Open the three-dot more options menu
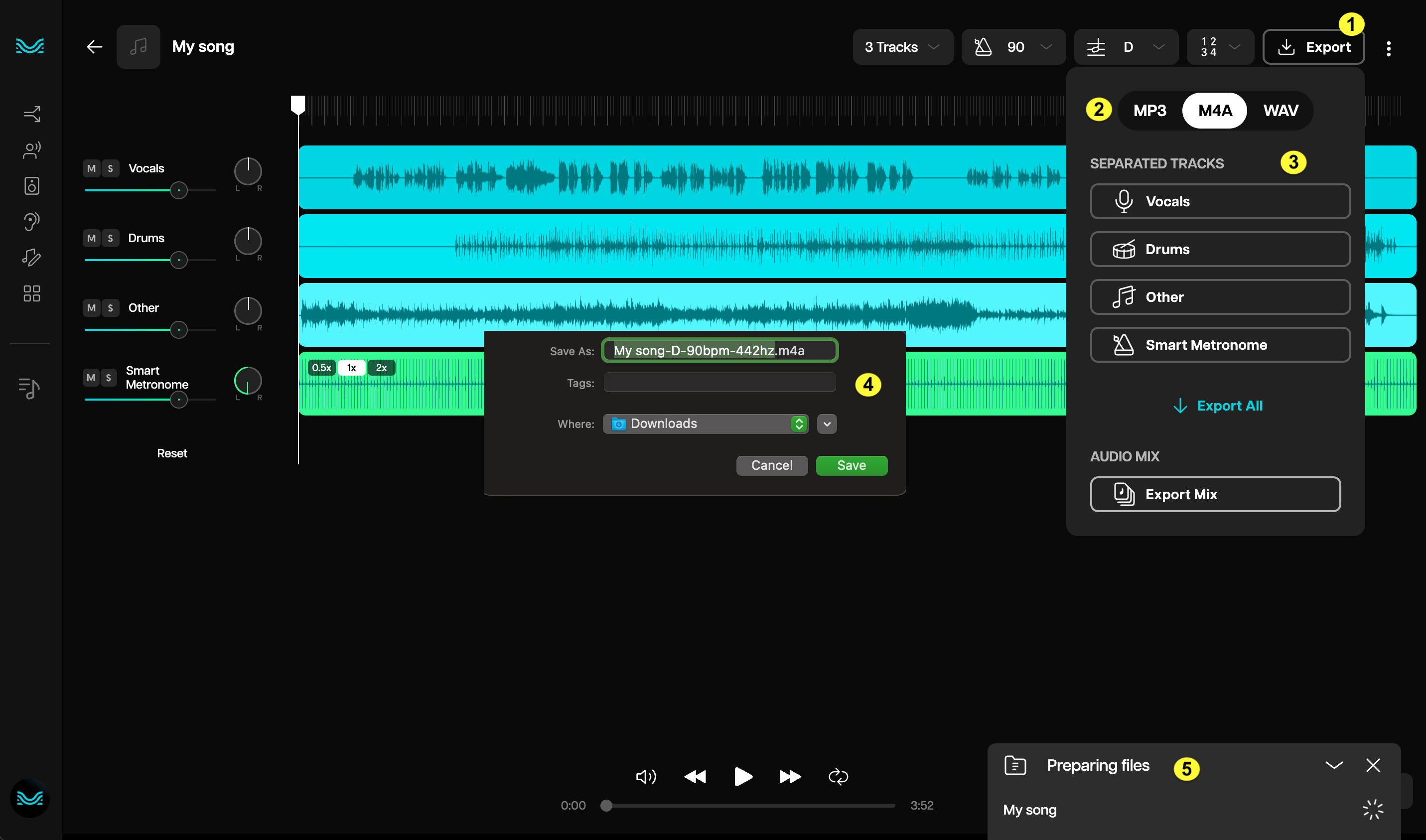 click(1388, 48)
